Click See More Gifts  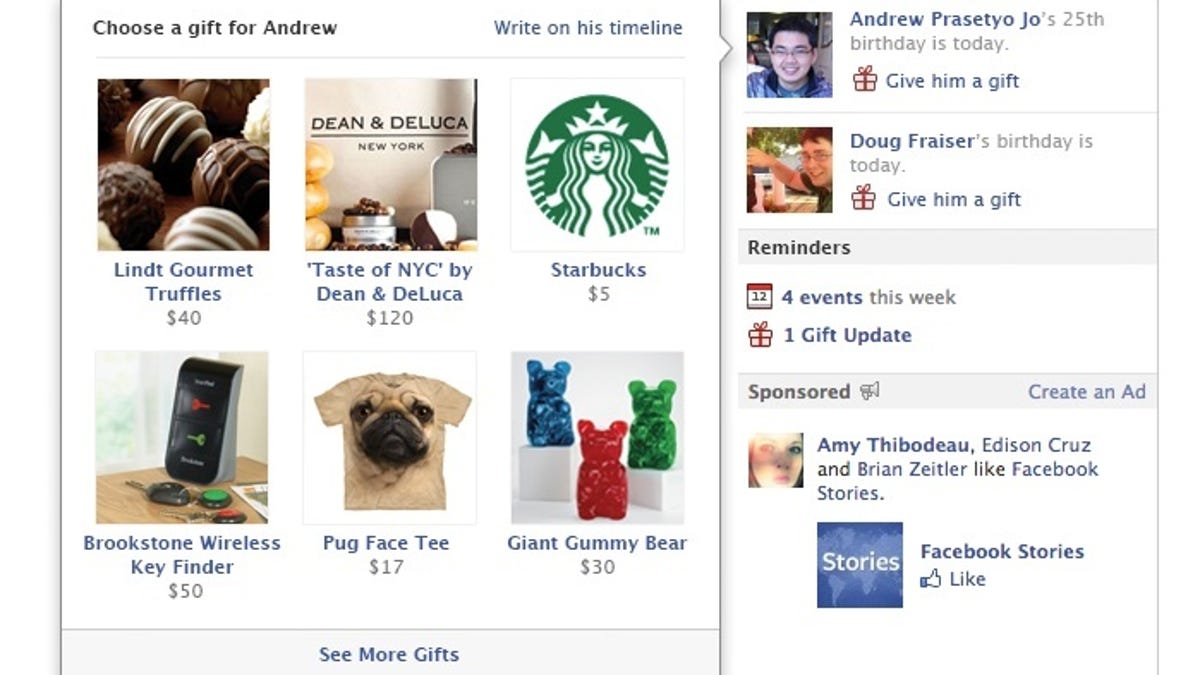pos(389,655)
